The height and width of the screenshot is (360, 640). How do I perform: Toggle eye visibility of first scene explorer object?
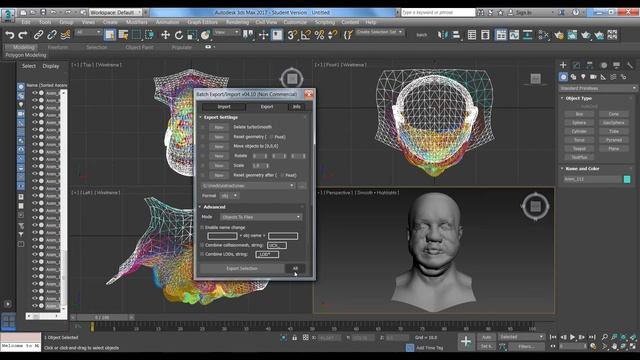(35, 93)
